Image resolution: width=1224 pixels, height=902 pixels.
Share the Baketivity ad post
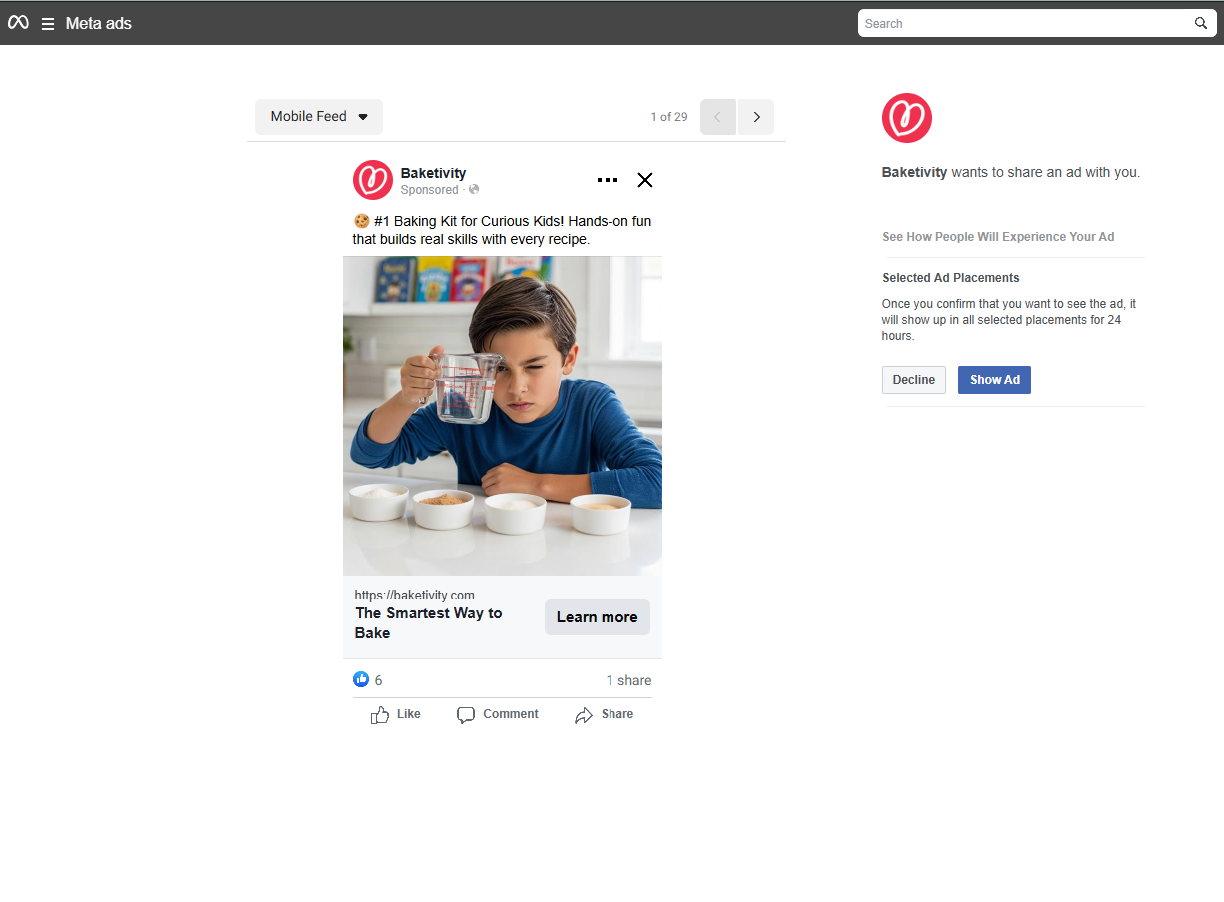604,714
